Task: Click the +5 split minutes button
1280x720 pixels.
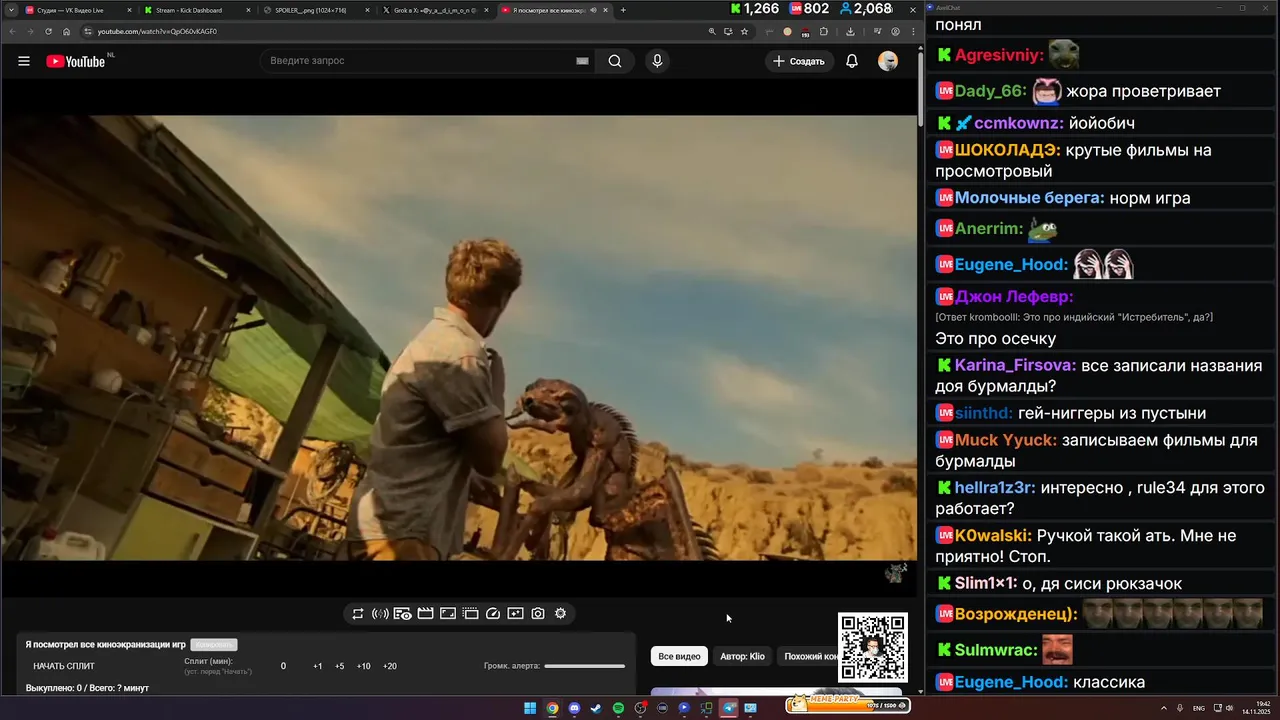Action: pyautogui.click(x=340, y=666)
